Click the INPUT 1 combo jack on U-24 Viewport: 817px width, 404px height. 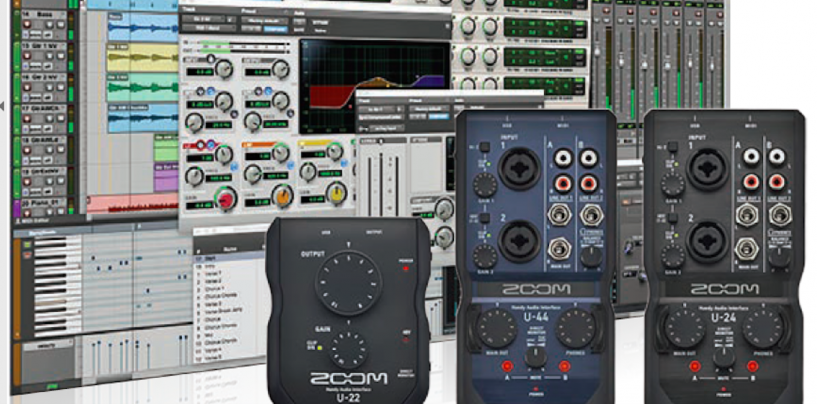point(708,168)
